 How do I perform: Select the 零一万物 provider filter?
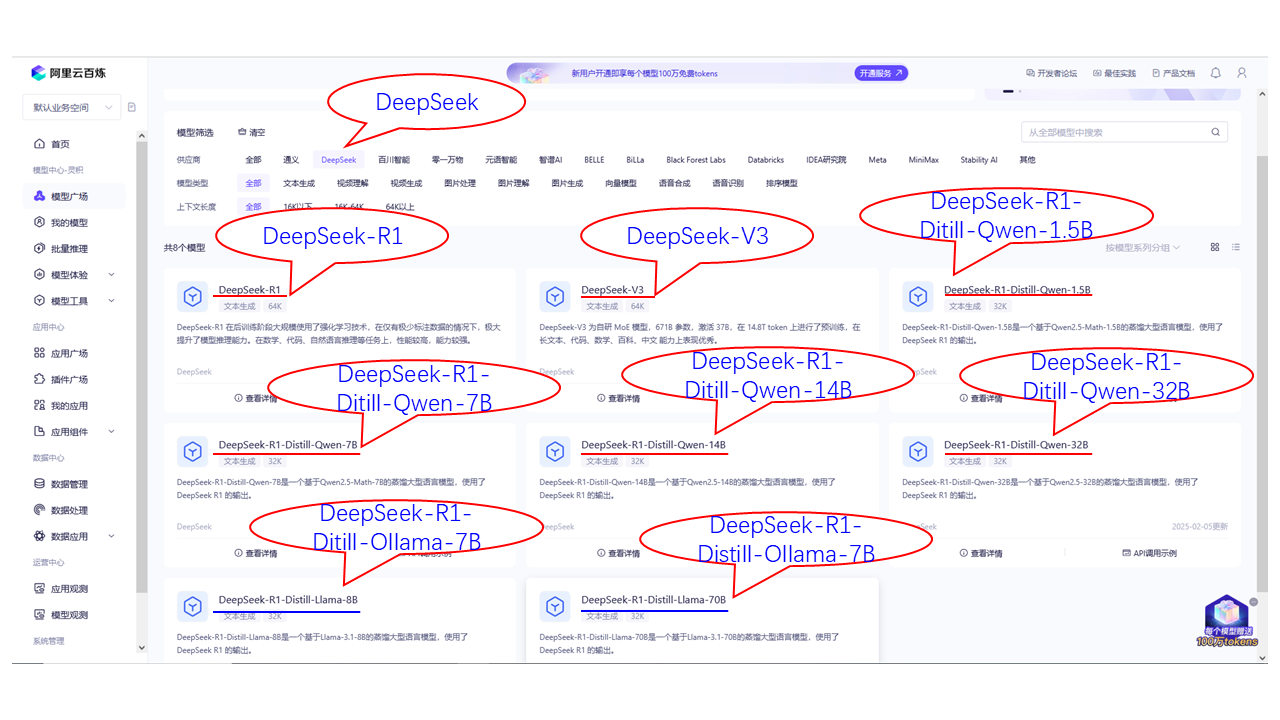(448, 160)
